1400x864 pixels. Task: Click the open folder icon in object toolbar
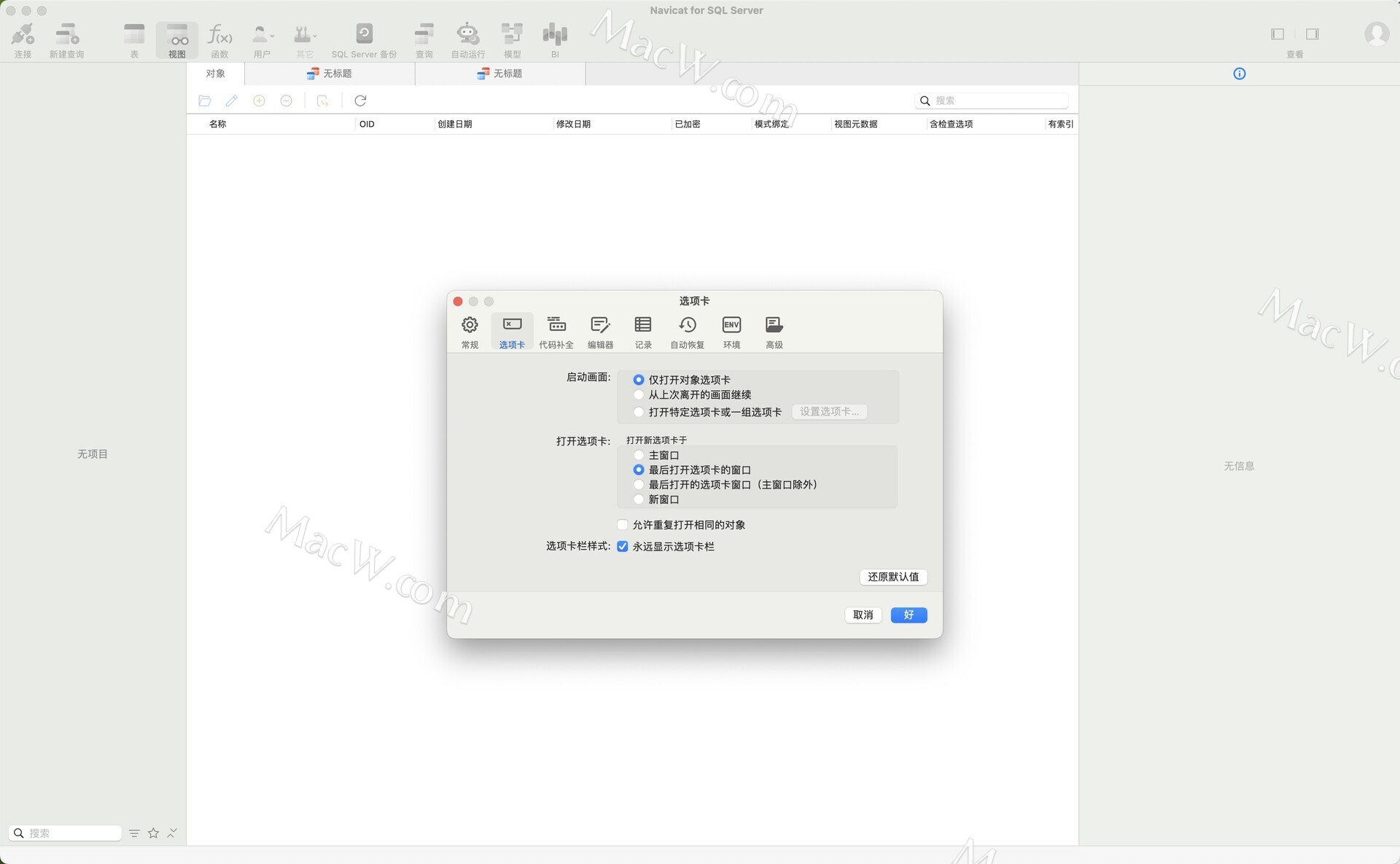205,101
